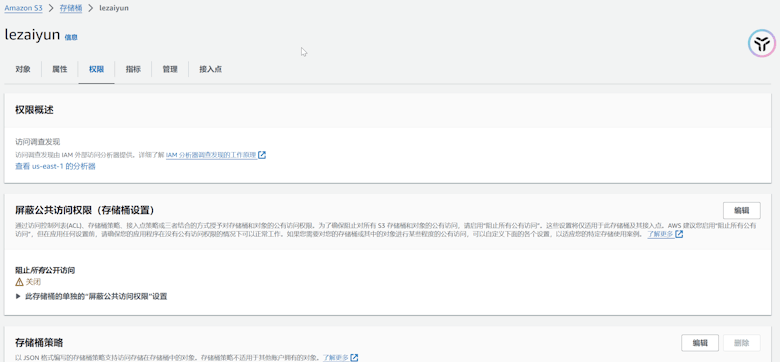Switch to the 属性 tab

coord(60,69)
